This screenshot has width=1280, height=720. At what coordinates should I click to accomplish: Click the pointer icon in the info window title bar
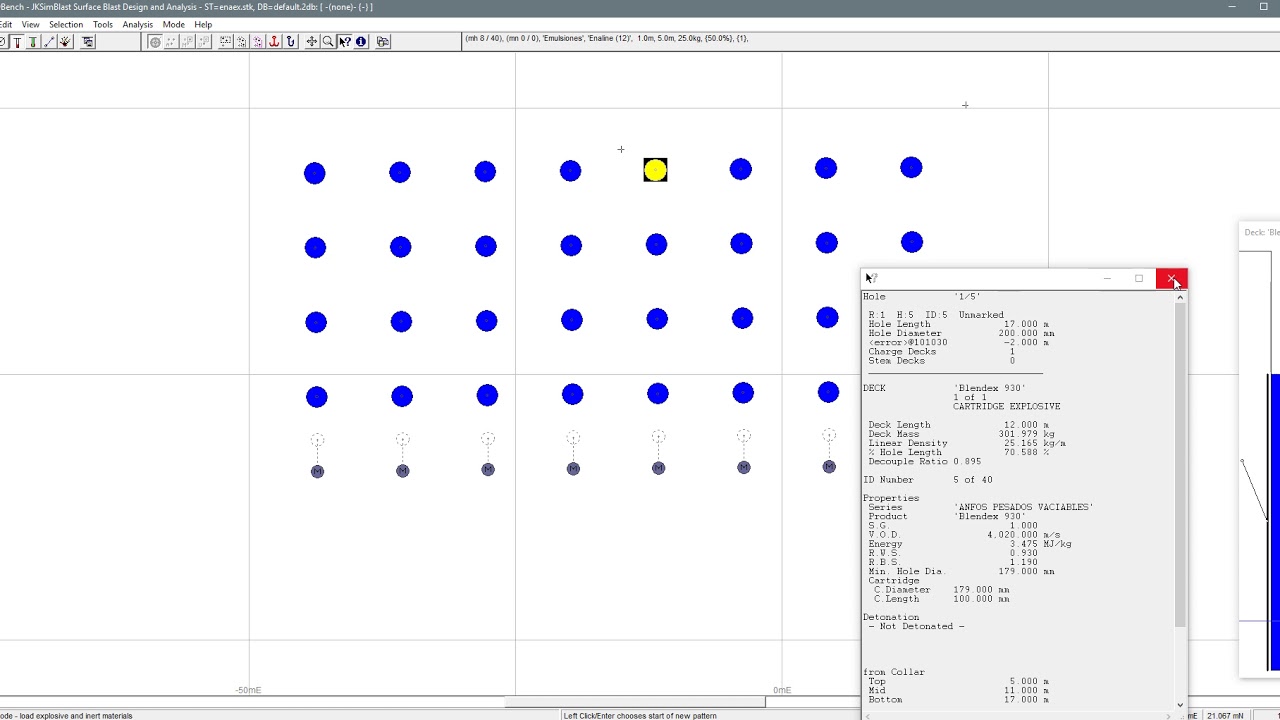pyautogui.click(x=871, y=278)
